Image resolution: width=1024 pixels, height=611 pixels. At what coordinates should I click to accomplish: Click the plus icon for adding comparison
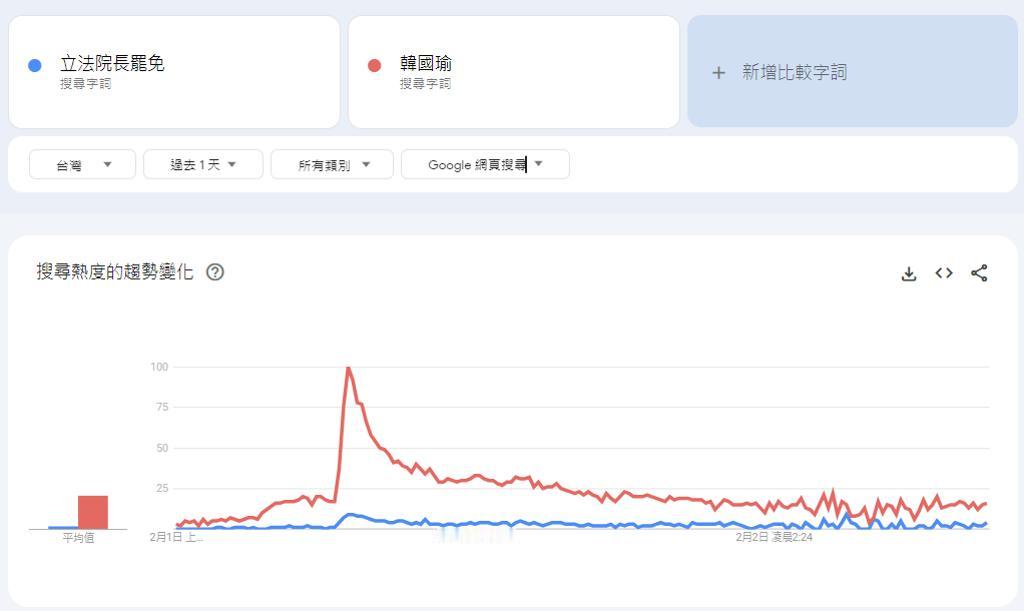[718, 72]
